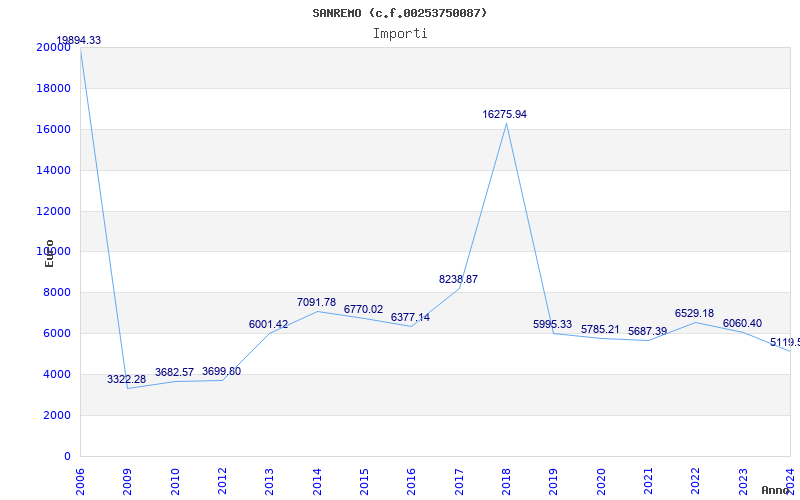
Task: Select the 6529.18 value label
Action: 694,313
